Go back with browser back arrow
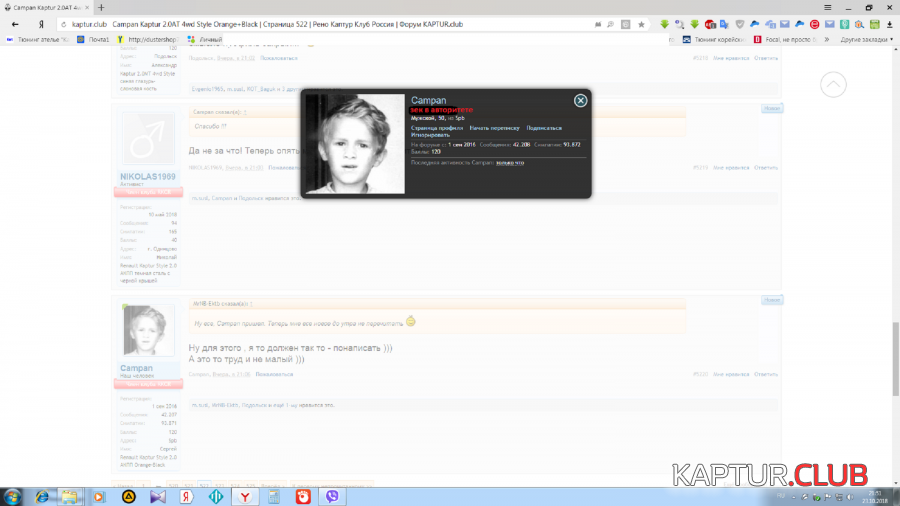 15,24
